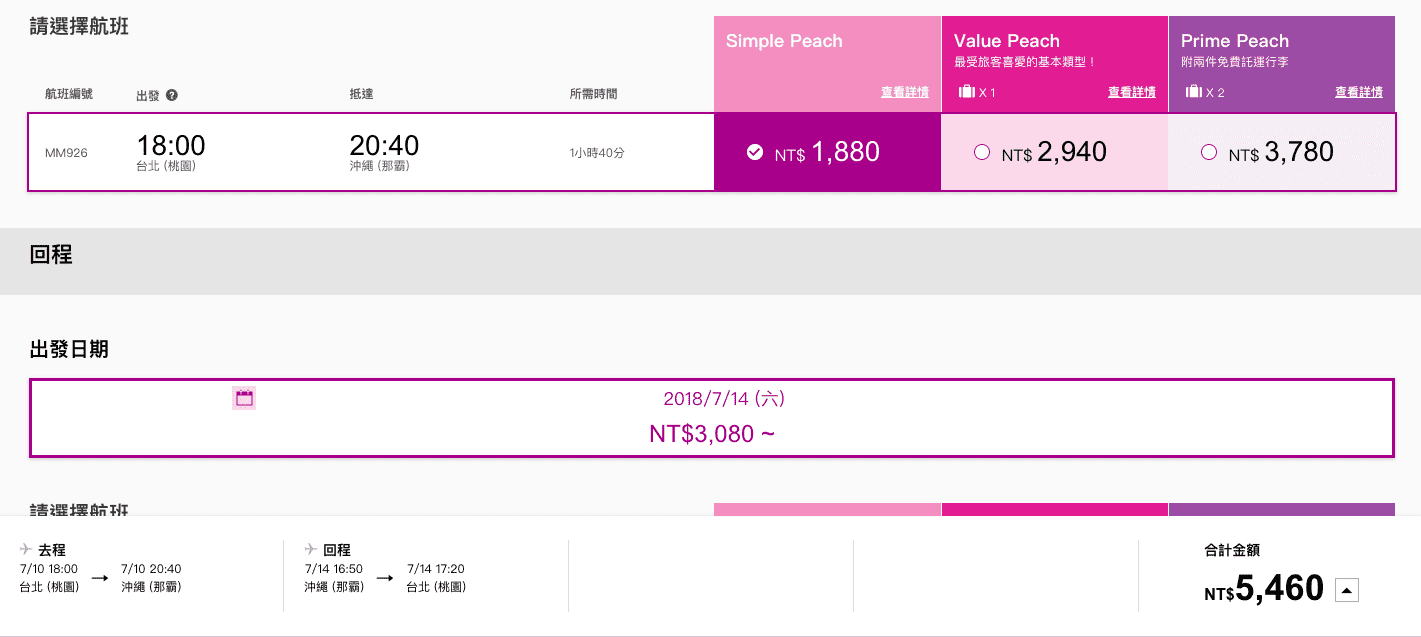The height and width of the screenshot is (637, 1421).
Task: Open 查看詳情 link under Prime Peach
Action: pyautogui.click(x=1359, y=92)
